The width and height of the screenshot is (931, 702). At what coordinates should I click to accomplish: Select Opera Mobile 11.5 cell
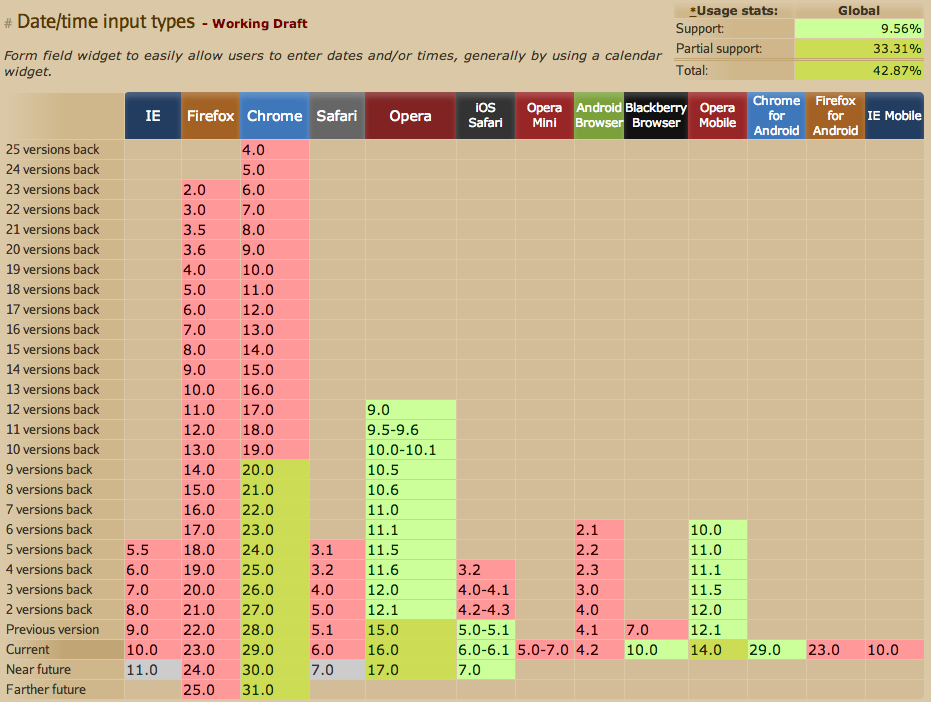point(717,590)
